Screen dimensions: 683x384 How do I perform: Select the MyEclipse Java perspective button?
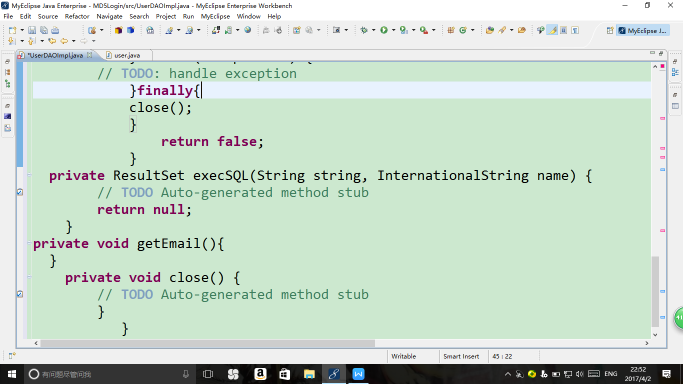(x=642, y=30)
